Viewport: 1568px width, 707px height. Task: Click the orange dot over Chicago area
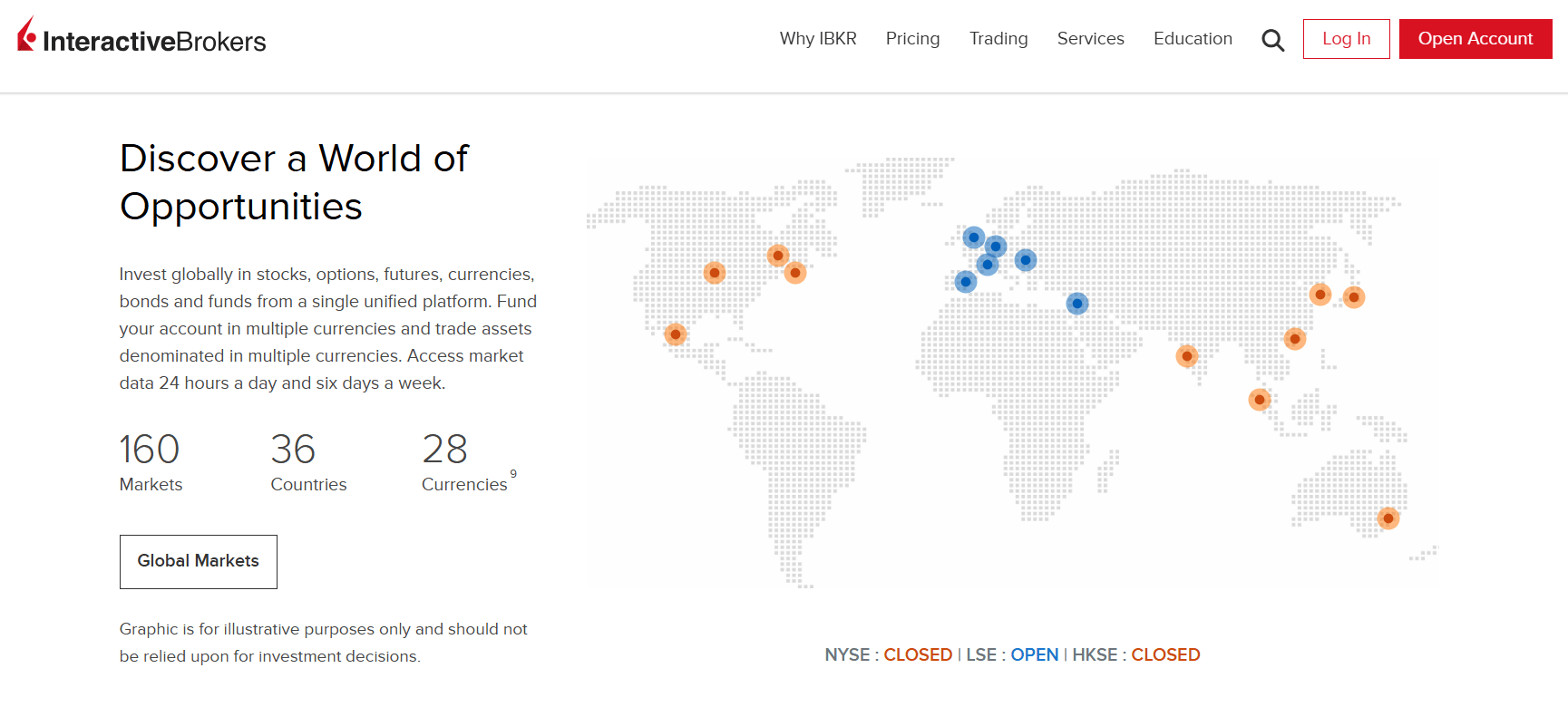coord(715,273)
